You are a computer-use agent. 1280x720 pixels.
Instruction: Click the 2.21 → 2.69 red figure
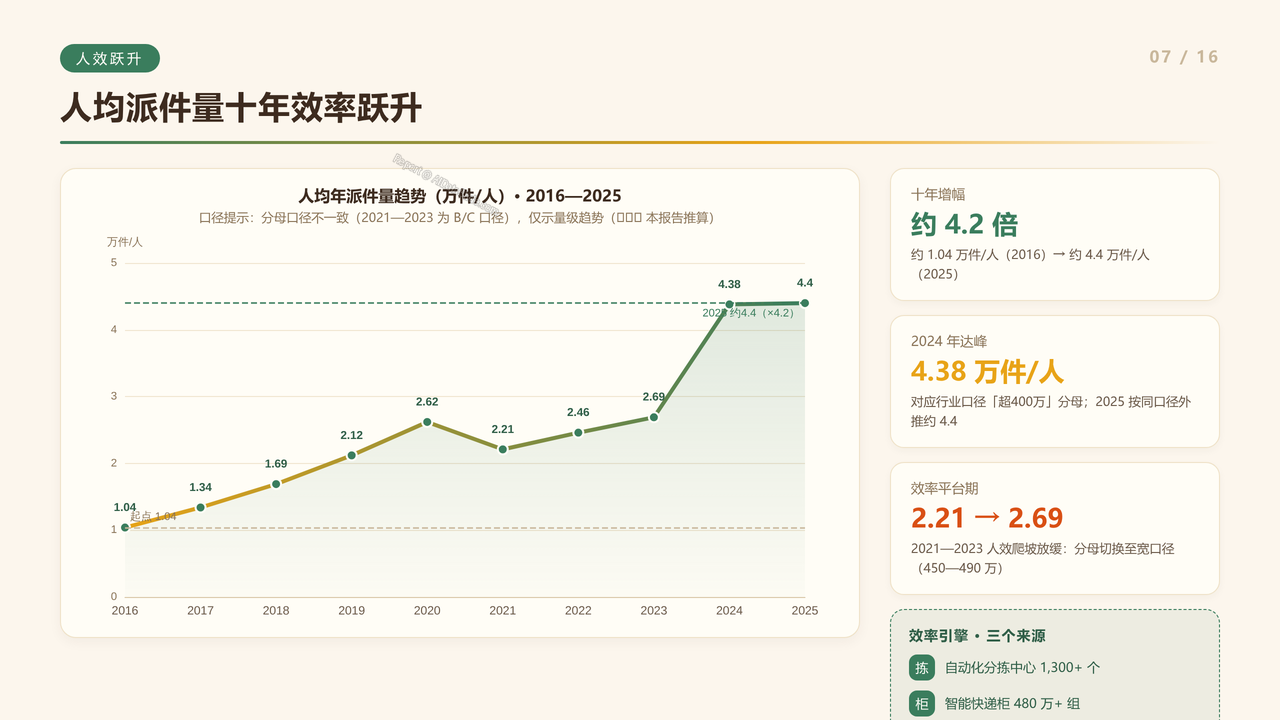tap(987, 518)
